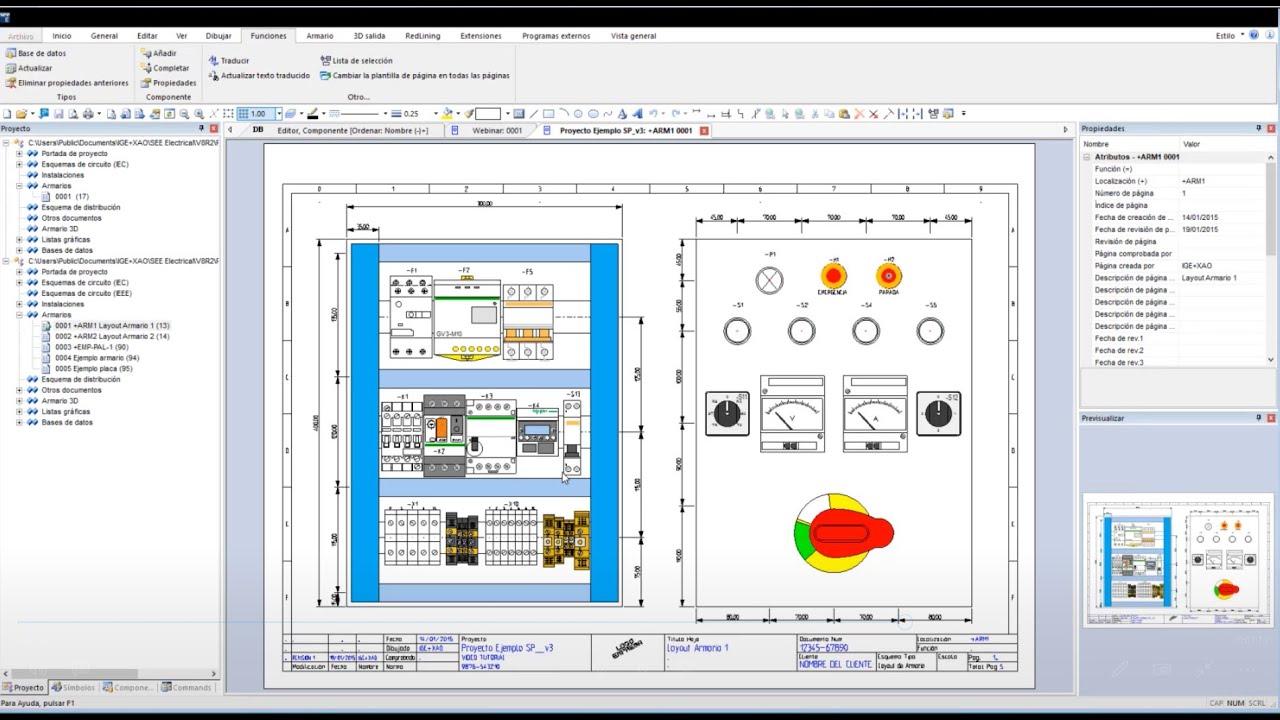Select the ellipse drawing tool
1280x720 pixels.
click(x=593, y=114)
